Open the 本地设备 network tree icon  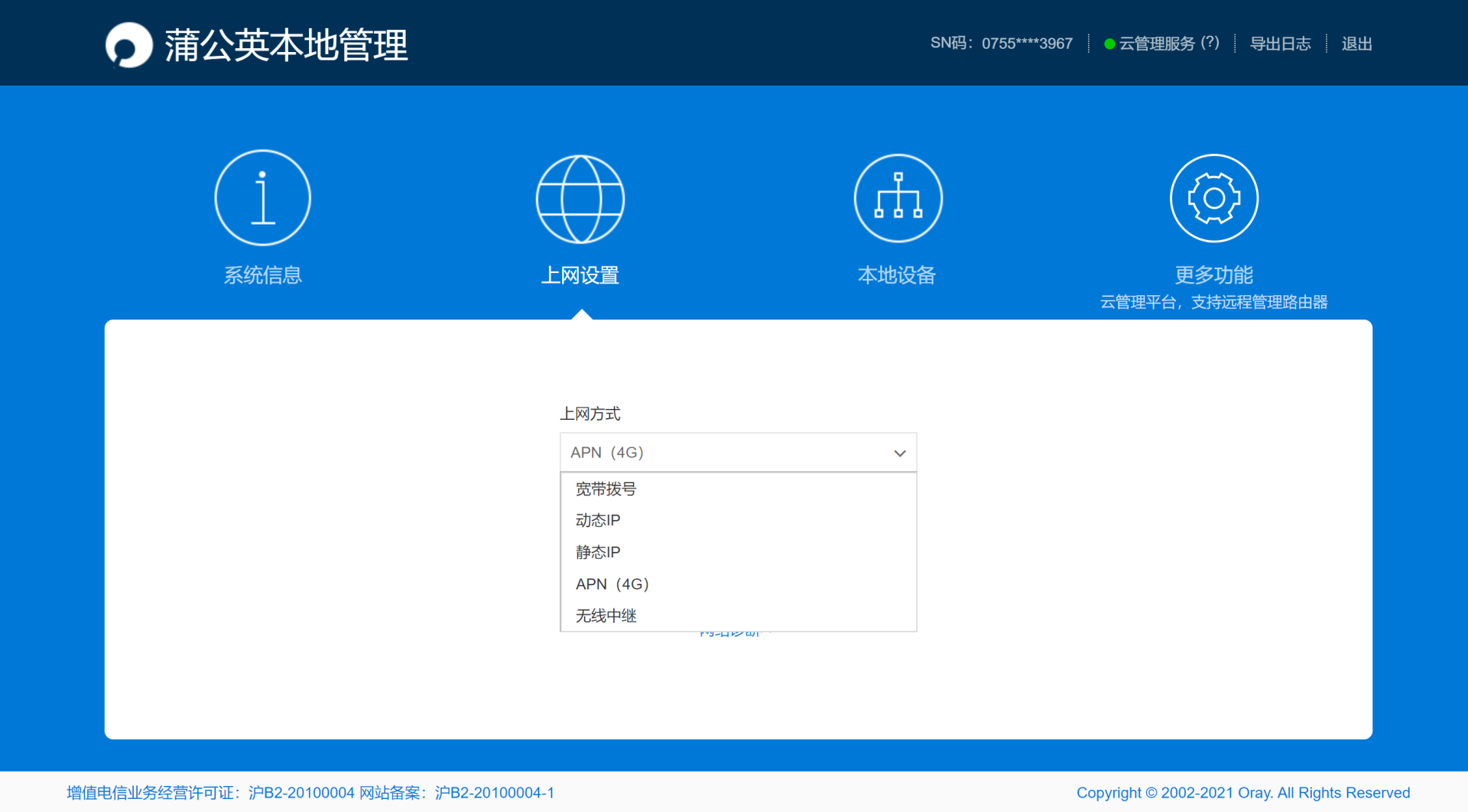(898, 198)
